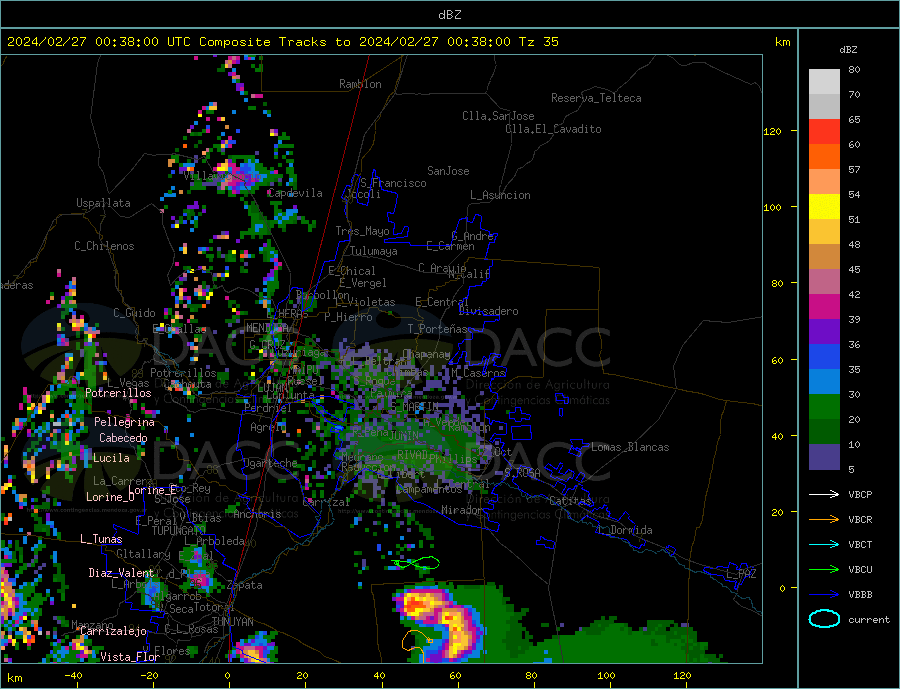Pick the bright yellow swatch between 54 and 51
Viewport: 900px width, 689px height.
click(824, 207)
